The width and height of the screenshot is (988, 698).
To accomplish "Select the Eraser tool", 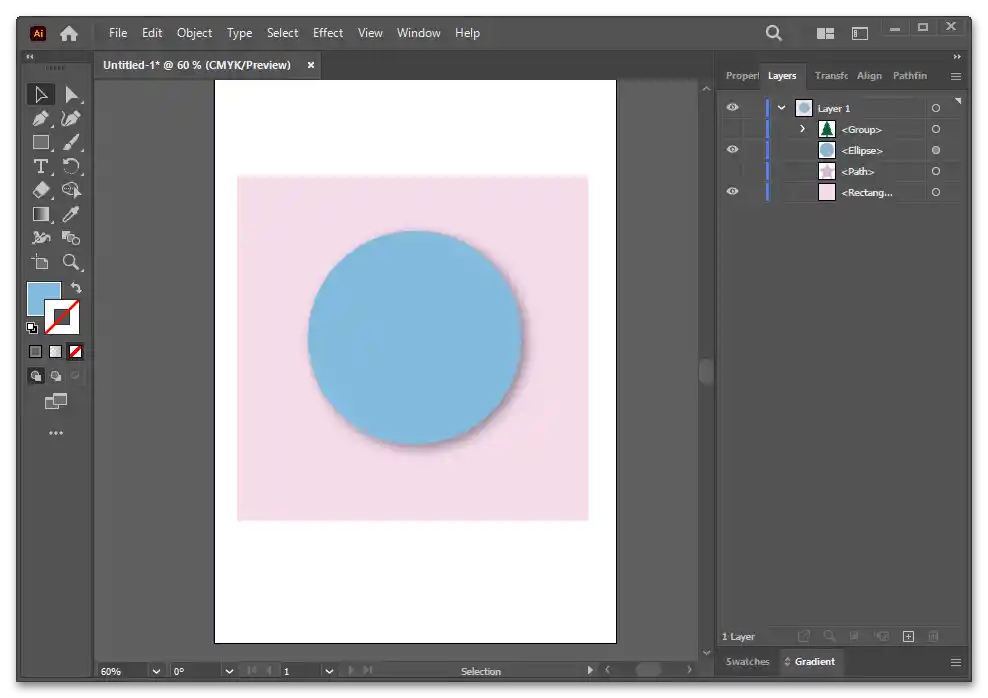I will 40,190.
